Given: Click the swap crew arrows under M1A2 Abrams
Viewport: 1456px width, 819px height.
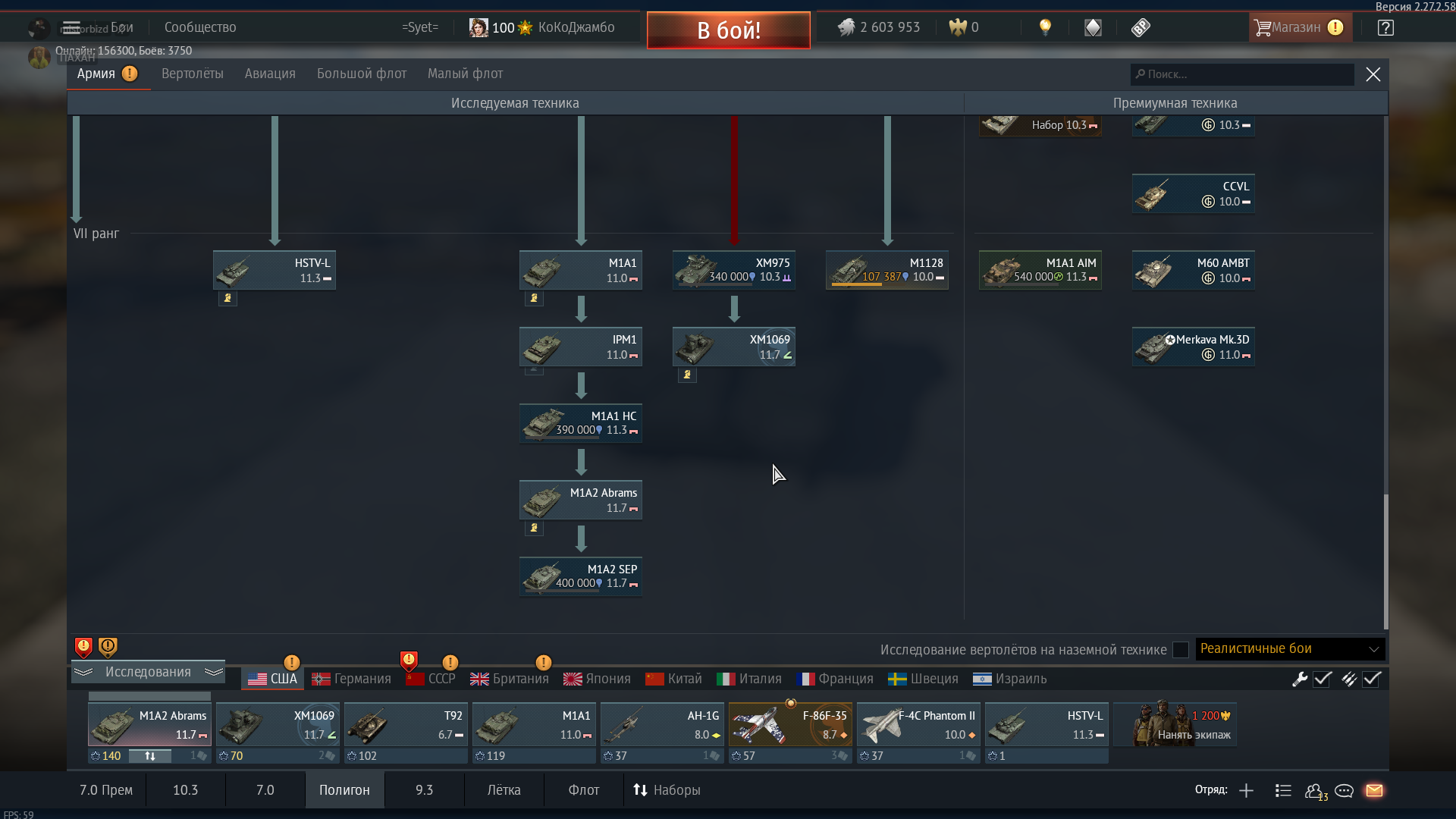Looking at the screenshot, I should [150, 756].
